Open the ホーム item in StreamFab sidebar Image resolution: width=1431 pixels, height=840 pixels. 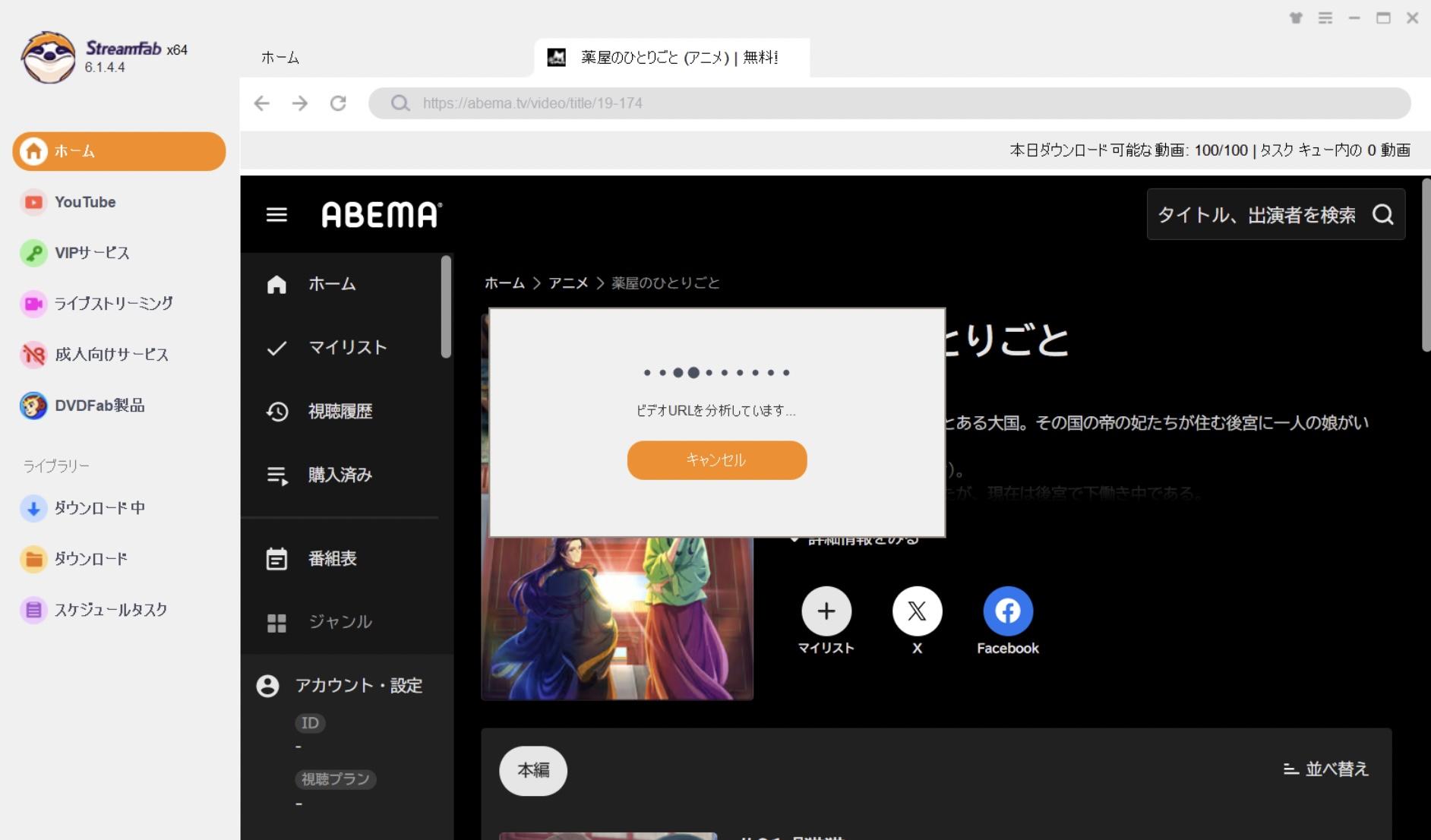(119, 151)
